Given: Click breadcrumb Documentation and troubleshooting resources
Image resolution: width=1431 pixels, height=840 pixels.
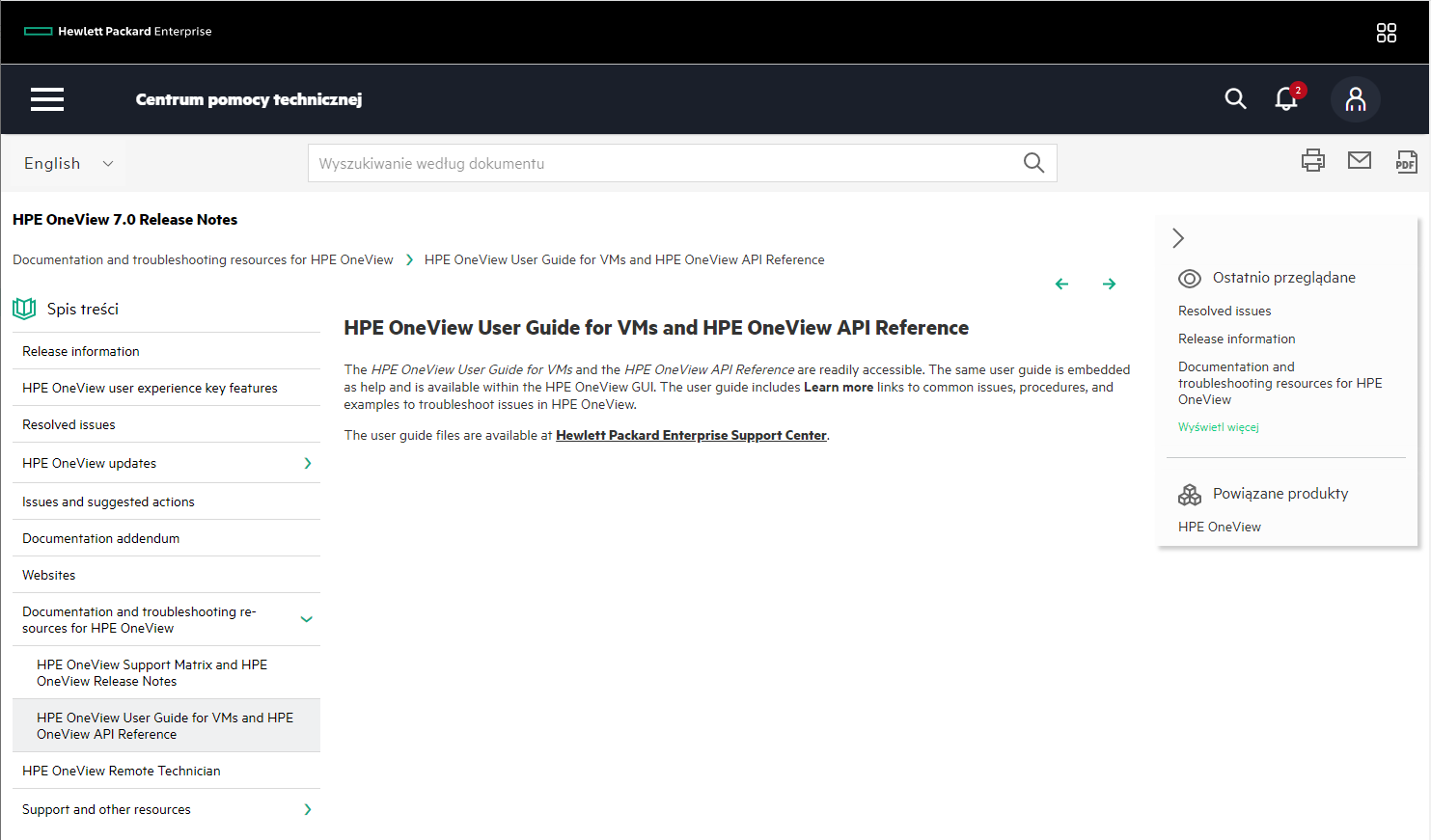Looking at the screenshot, I should coord(203,259).
